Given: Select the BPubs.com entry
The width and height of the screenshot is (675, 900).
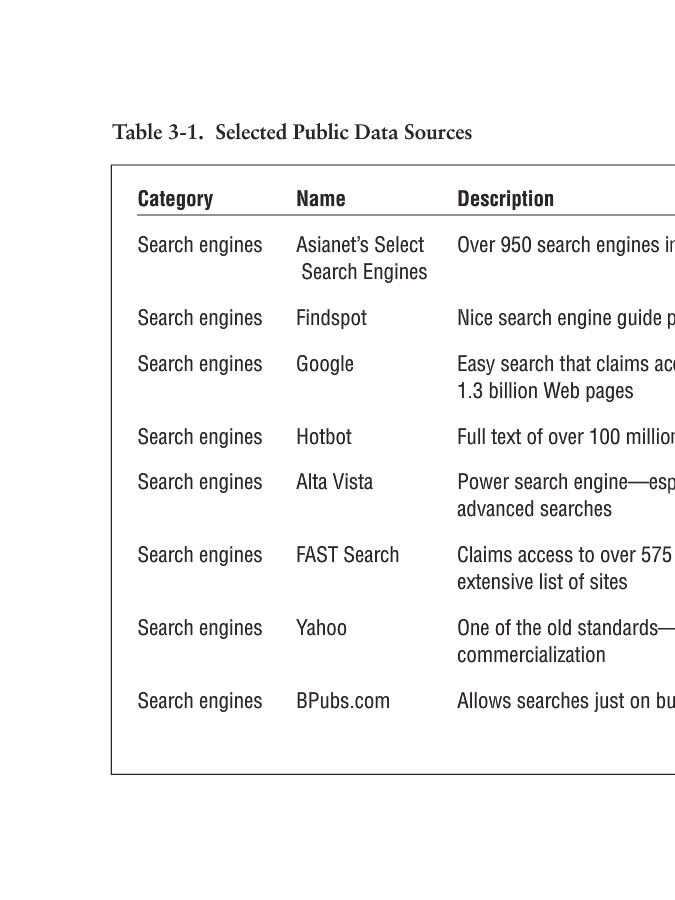Looking at the screenshot, I should pos(343,701).
